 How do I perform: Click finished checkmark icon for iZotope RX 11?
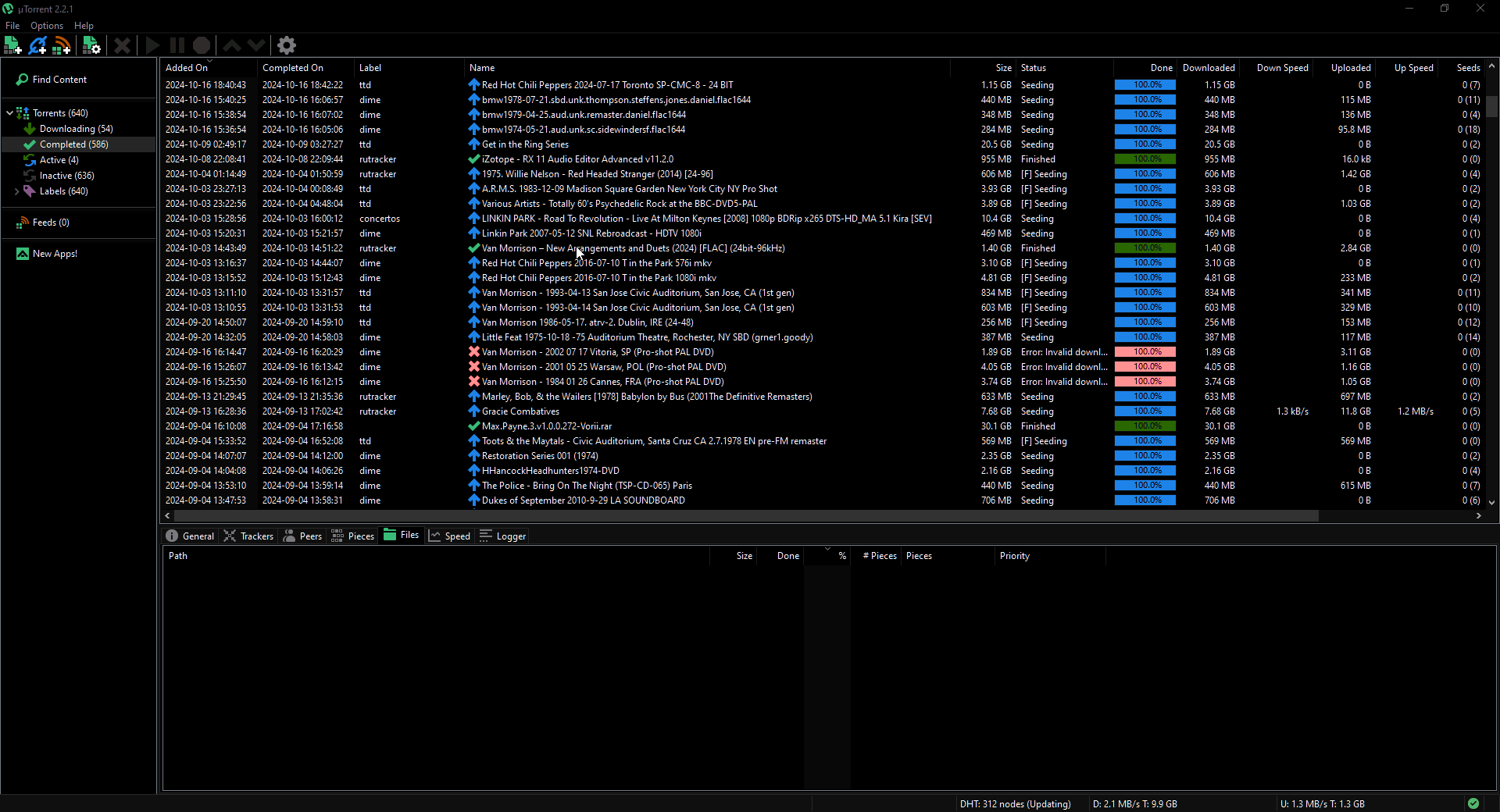click(x=473, y=159)
